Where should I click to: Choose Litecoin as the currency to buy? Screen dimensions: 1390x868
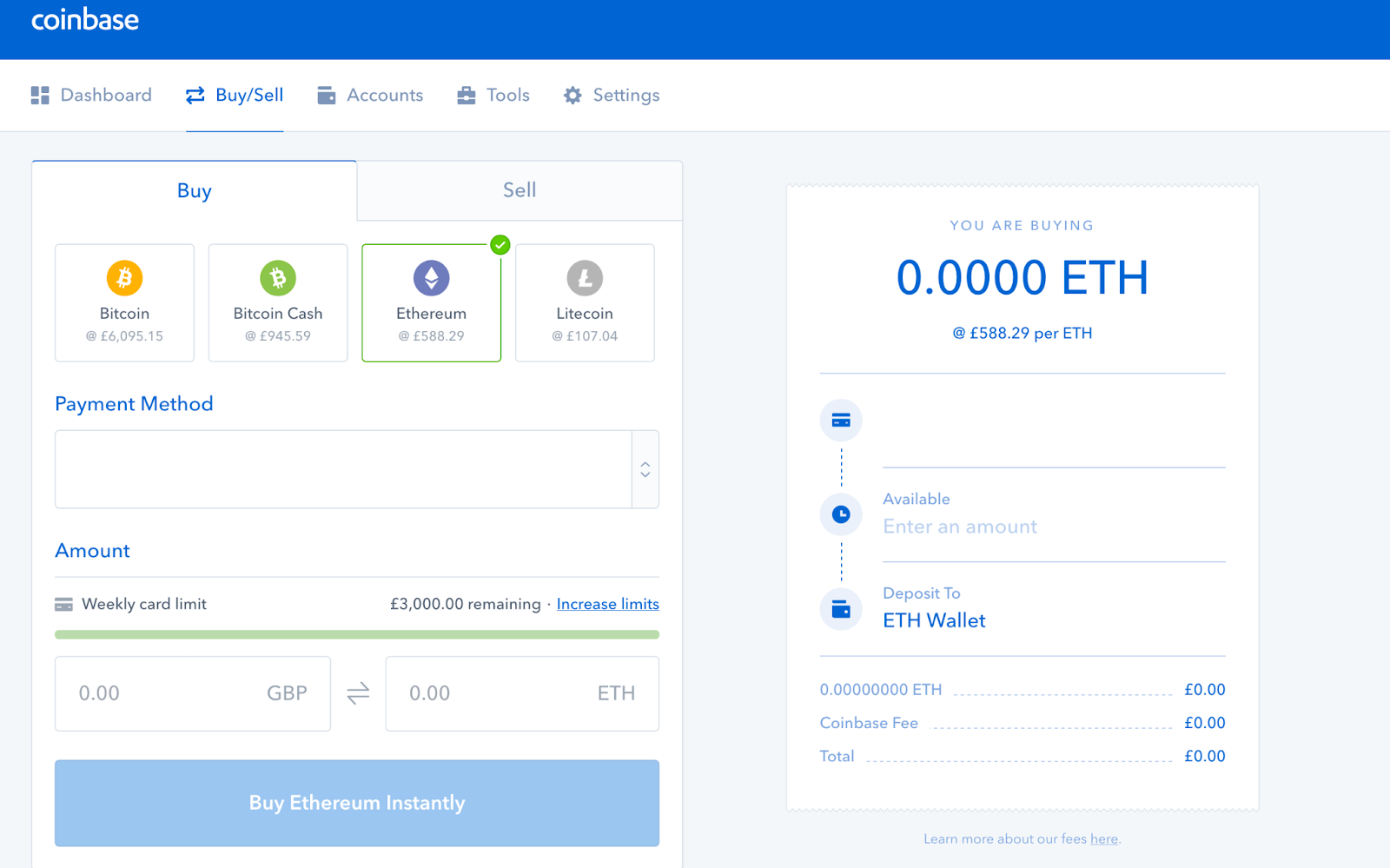pos(585,302)
